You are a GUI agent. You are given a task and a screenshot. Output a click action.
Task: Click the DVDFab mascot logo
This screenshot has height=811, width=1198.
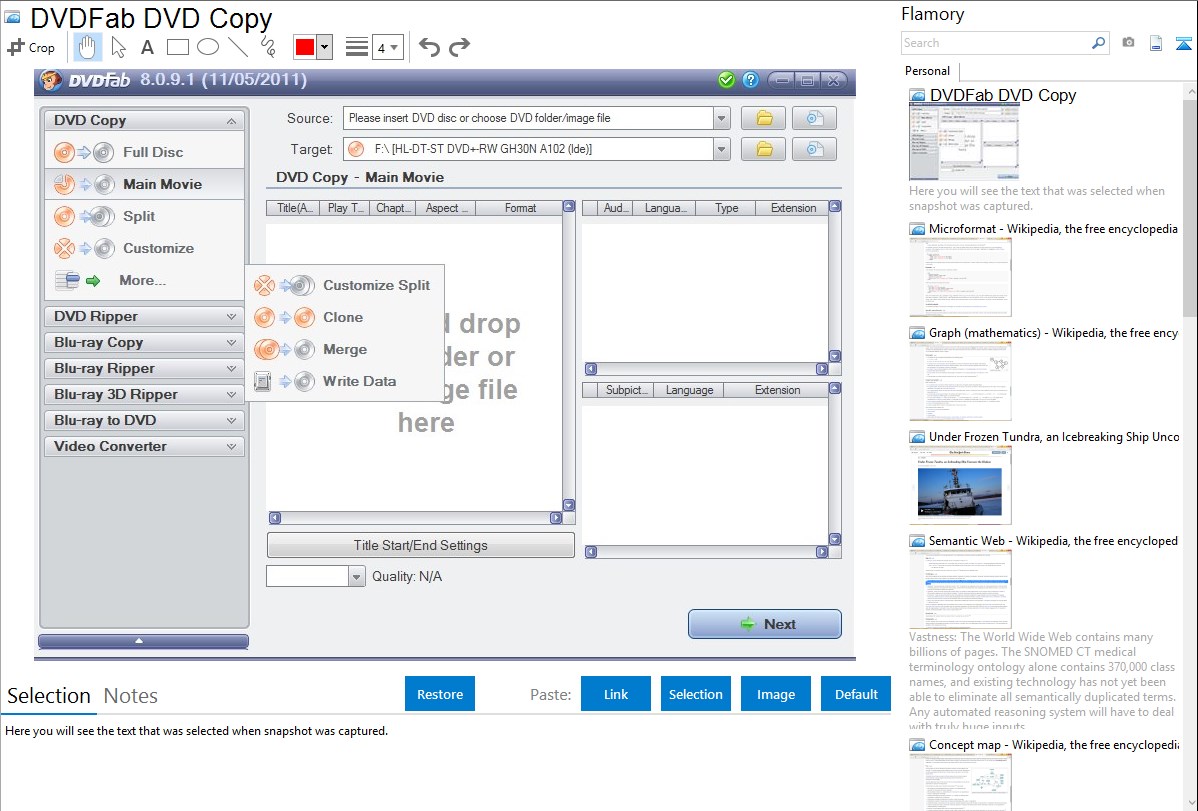point(51,79)
